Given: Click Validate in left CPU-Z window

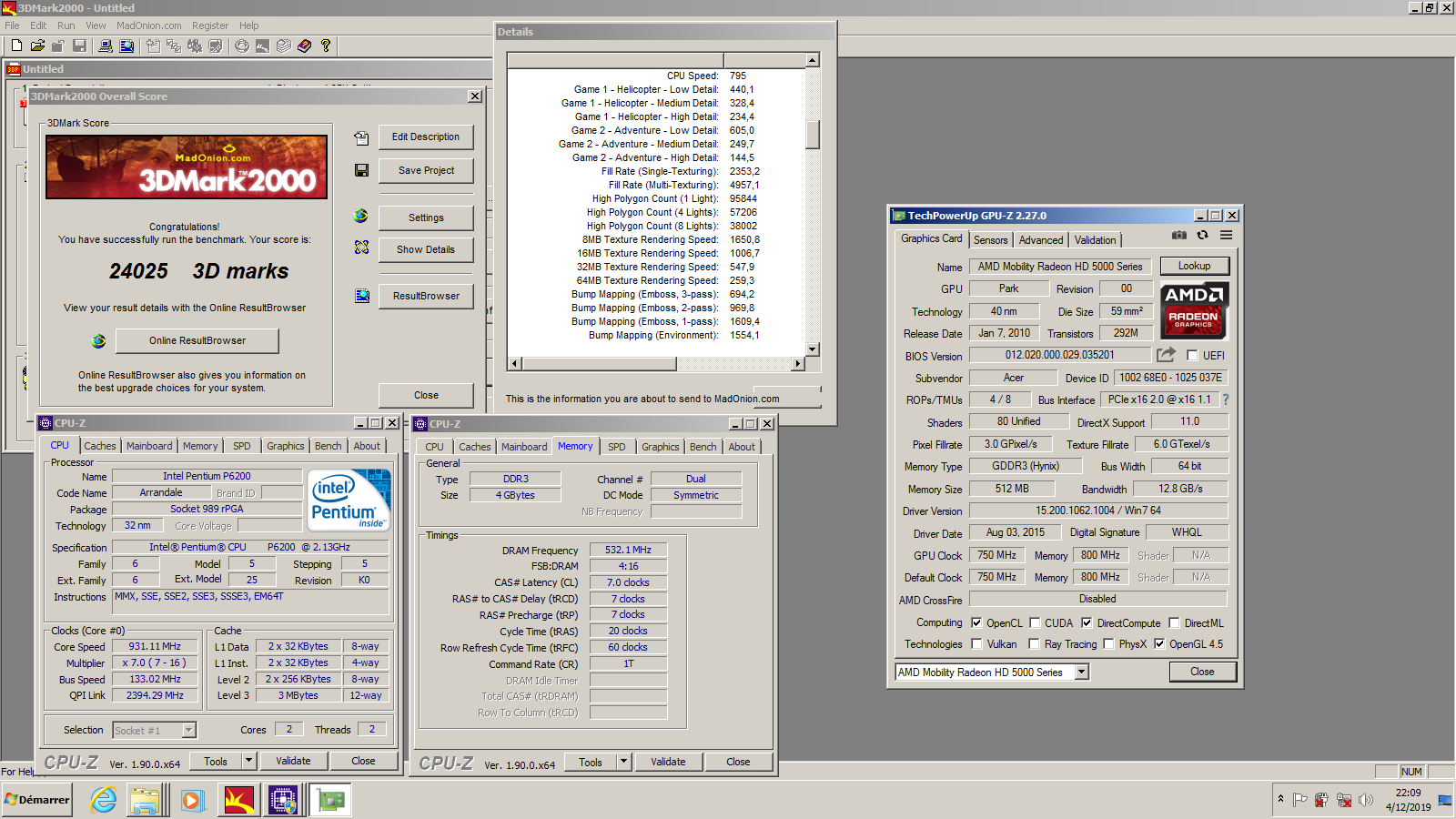Looking at the screenshot, I should point(293,761).
